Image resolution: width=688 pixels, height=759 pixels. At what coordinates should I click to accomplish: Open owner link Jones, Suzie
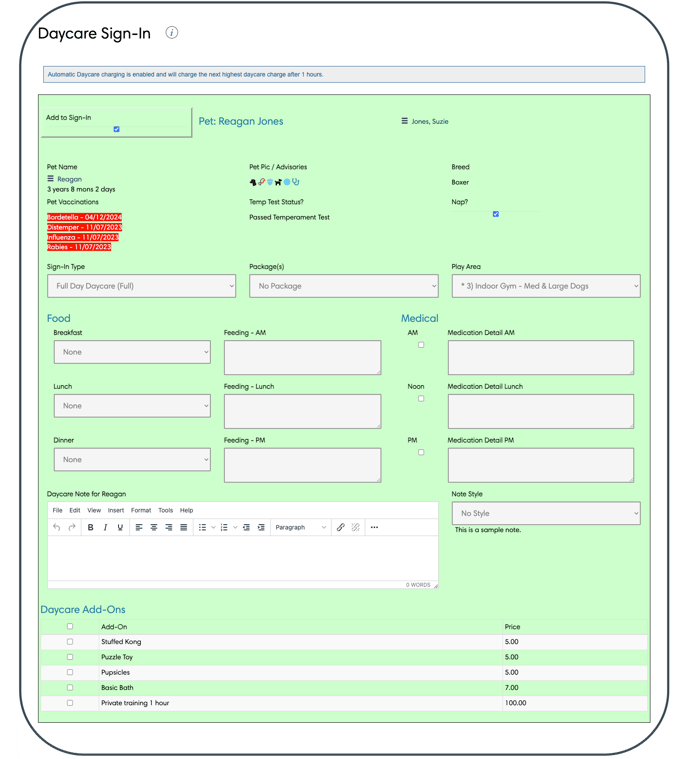[x=430, y=121]
